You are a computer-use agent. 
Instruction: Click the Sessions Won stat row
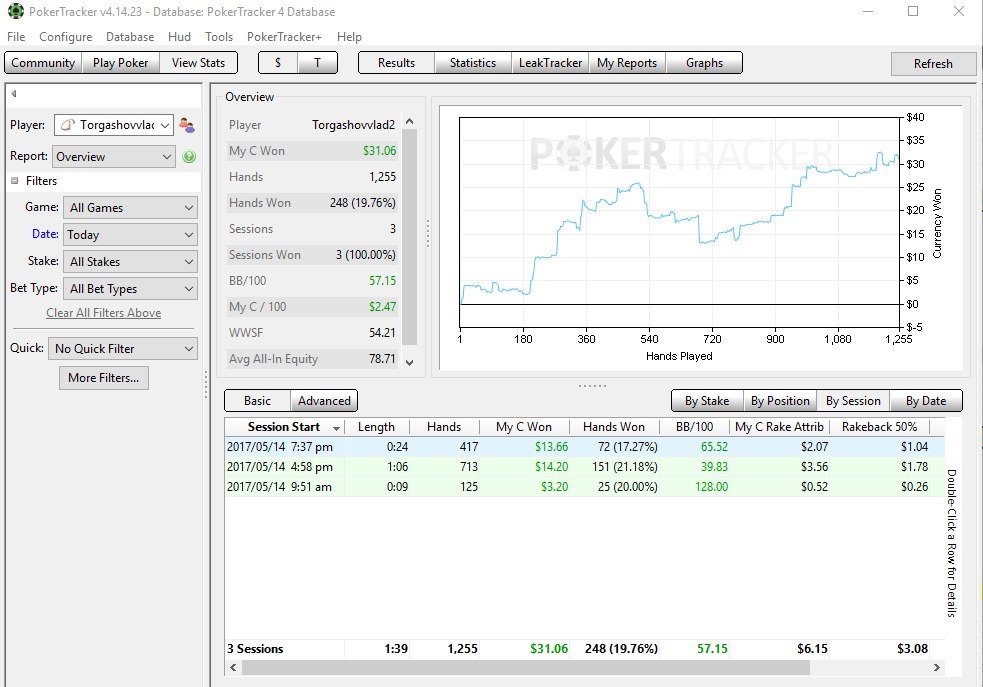(x=312, y=255)
